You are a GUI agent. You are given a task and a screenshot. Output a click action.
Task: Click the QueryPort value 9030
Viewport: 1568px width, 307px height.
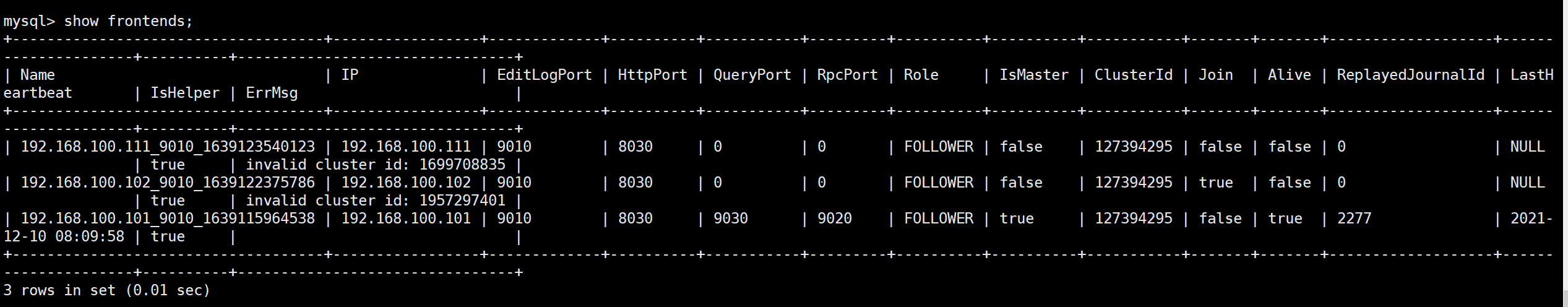coord(730,219)
